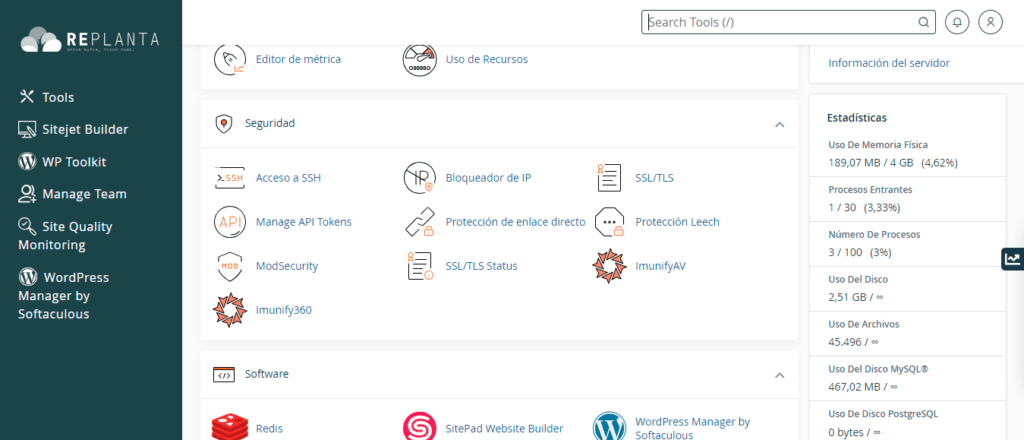This screenshot has width=1024, height=440.
Task: Click the Software section title
Action: click(266, 374)
